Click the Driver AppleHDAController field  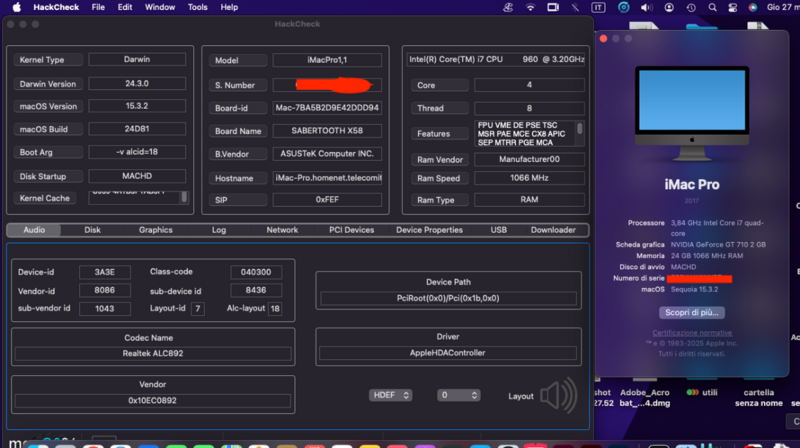click(x=447, y=353)
